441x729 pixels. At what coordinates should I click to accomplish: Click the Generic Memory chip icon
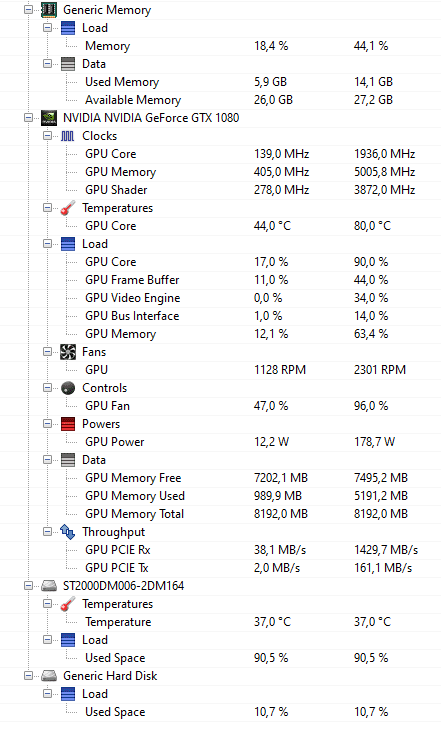tap(49, 10)
